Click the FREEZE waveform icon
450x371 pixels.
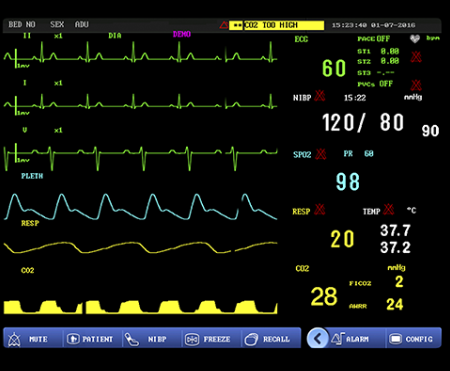192,339
